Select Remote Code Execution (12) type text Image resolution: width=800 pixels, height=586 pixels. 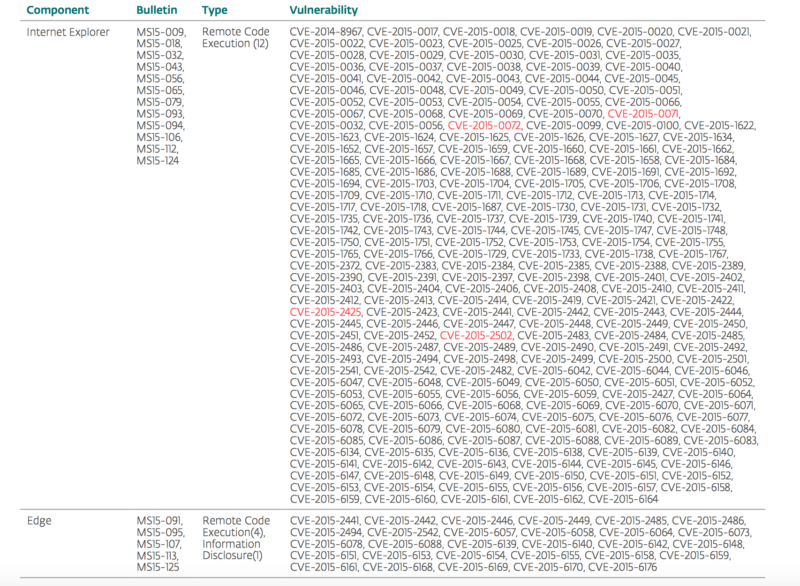[236, 38]
